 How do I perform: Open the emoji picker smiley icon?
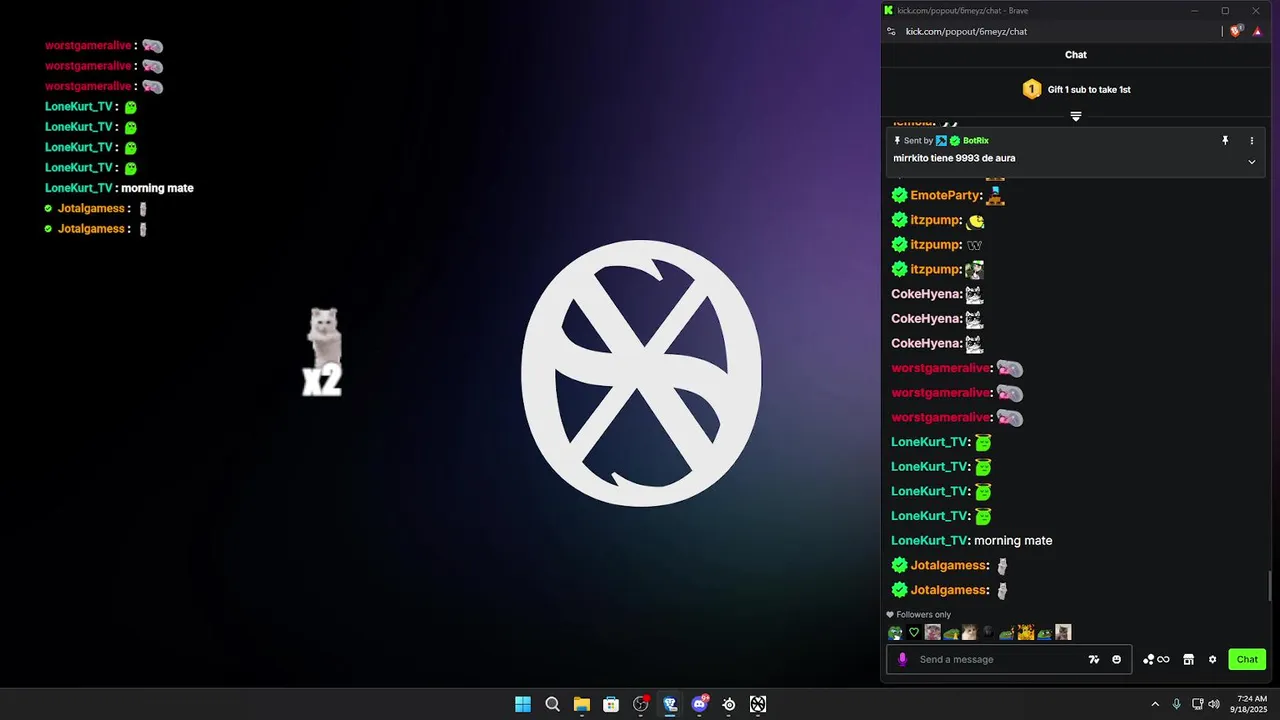pyautogui.click(x=1116, y=659)
